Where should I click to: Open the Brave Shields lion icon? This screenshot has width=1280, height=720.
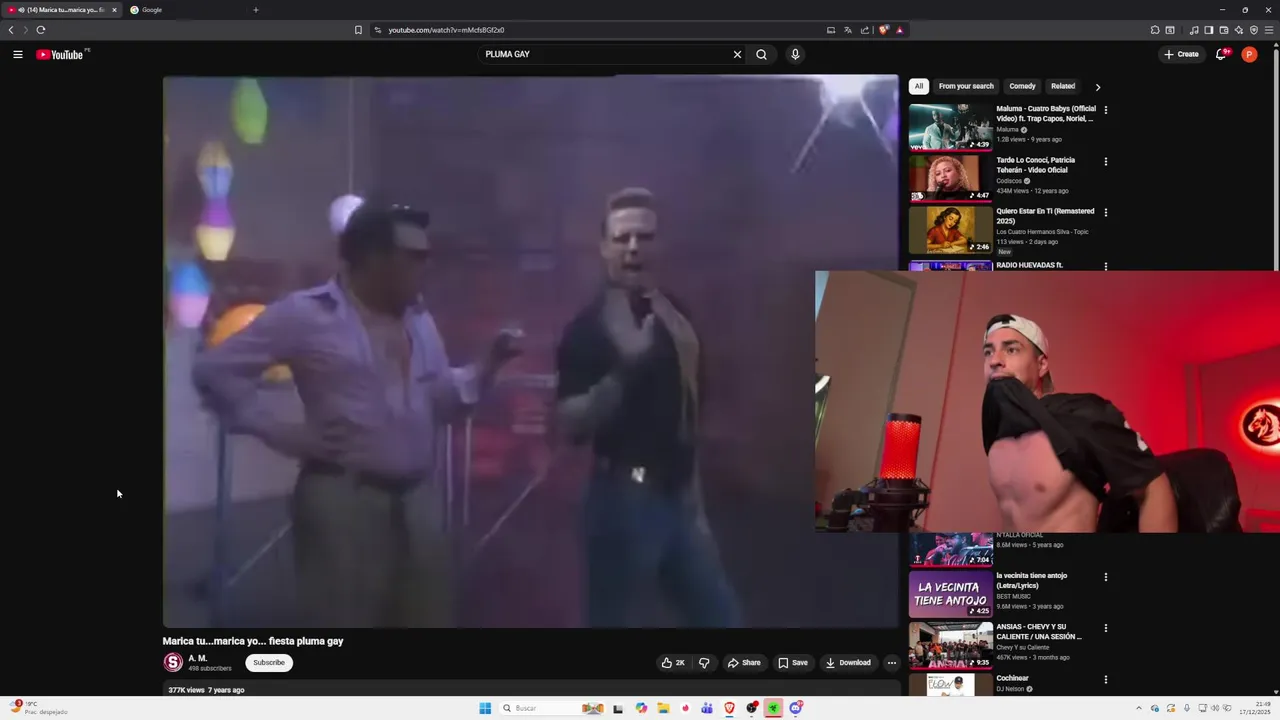(883, 30)
